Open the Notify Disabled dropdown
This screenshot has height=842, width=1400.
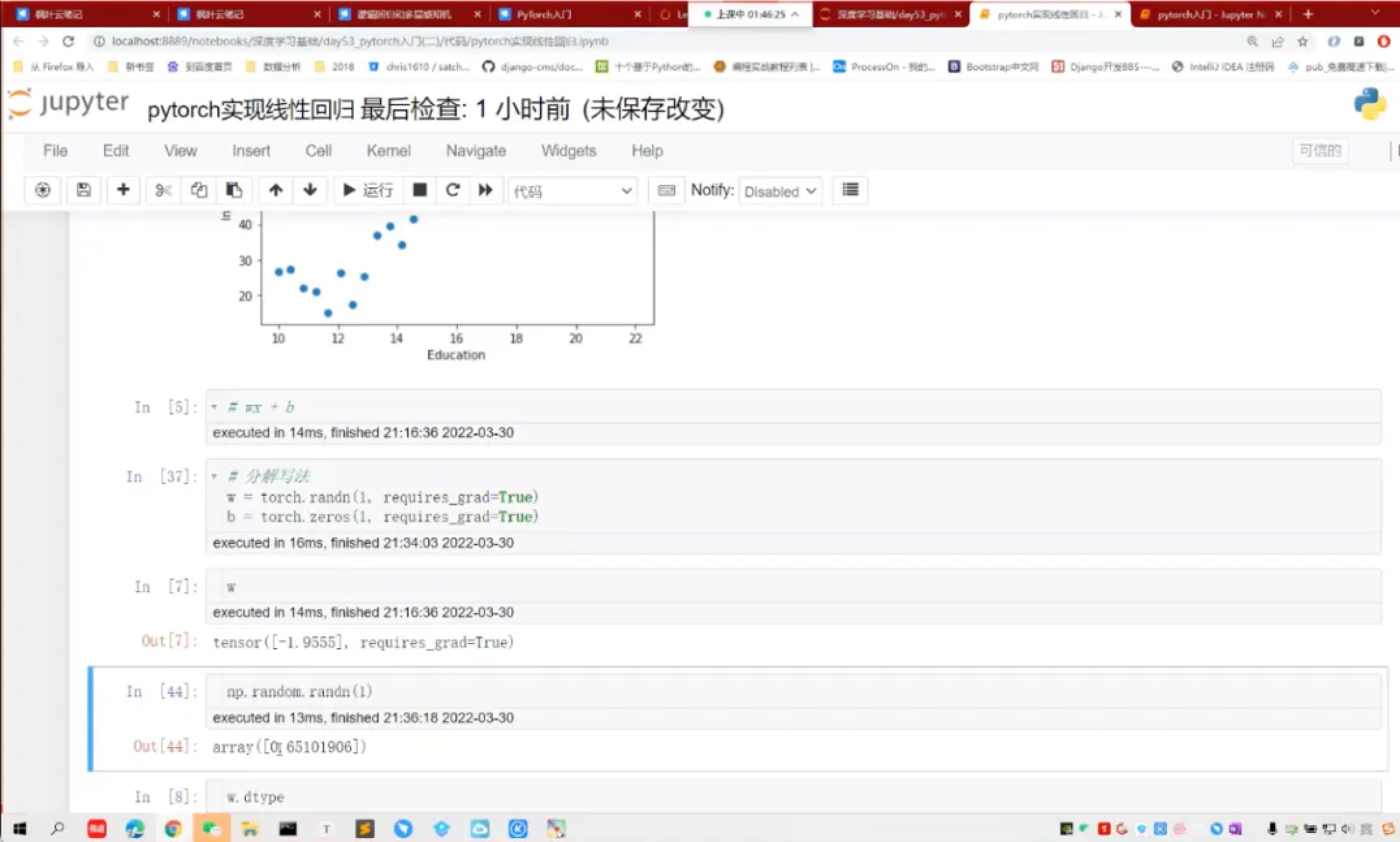tap(779, 191)
